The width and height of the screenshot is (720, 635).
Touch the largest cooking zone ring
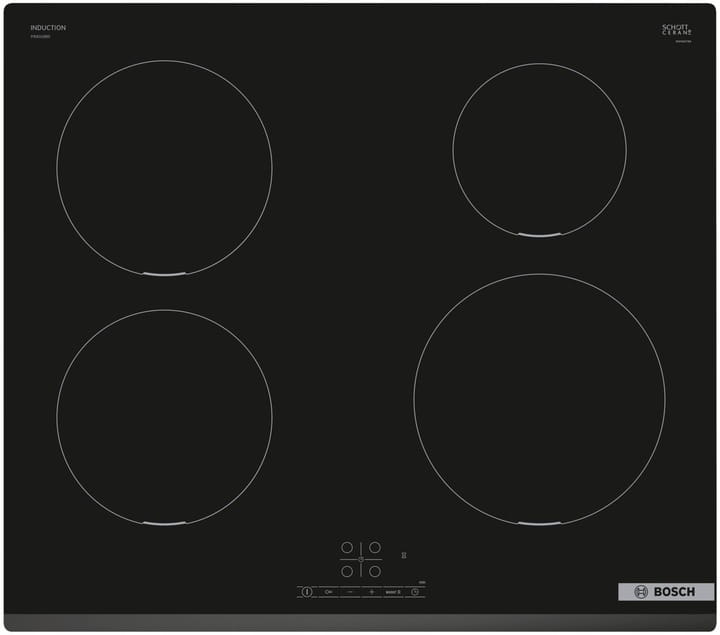(540, 399)
